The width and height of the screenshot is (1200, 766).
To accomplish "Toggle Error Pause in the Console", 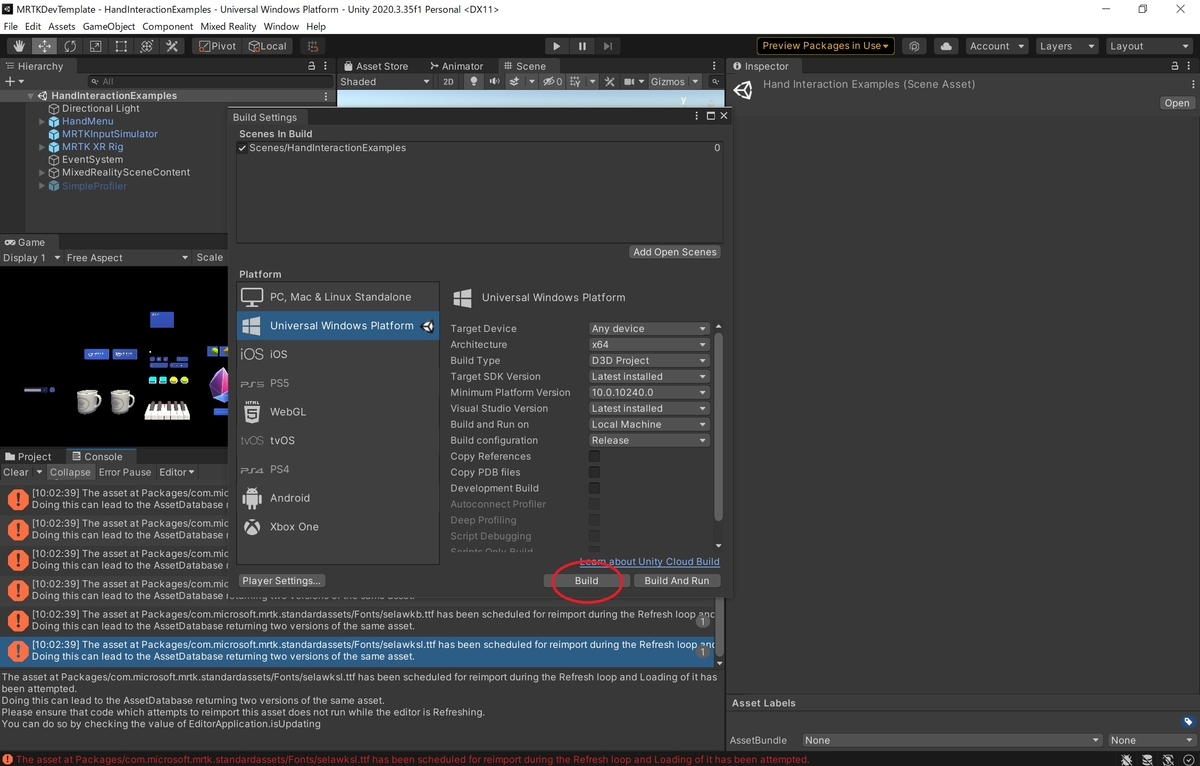I will pos(125,472).
